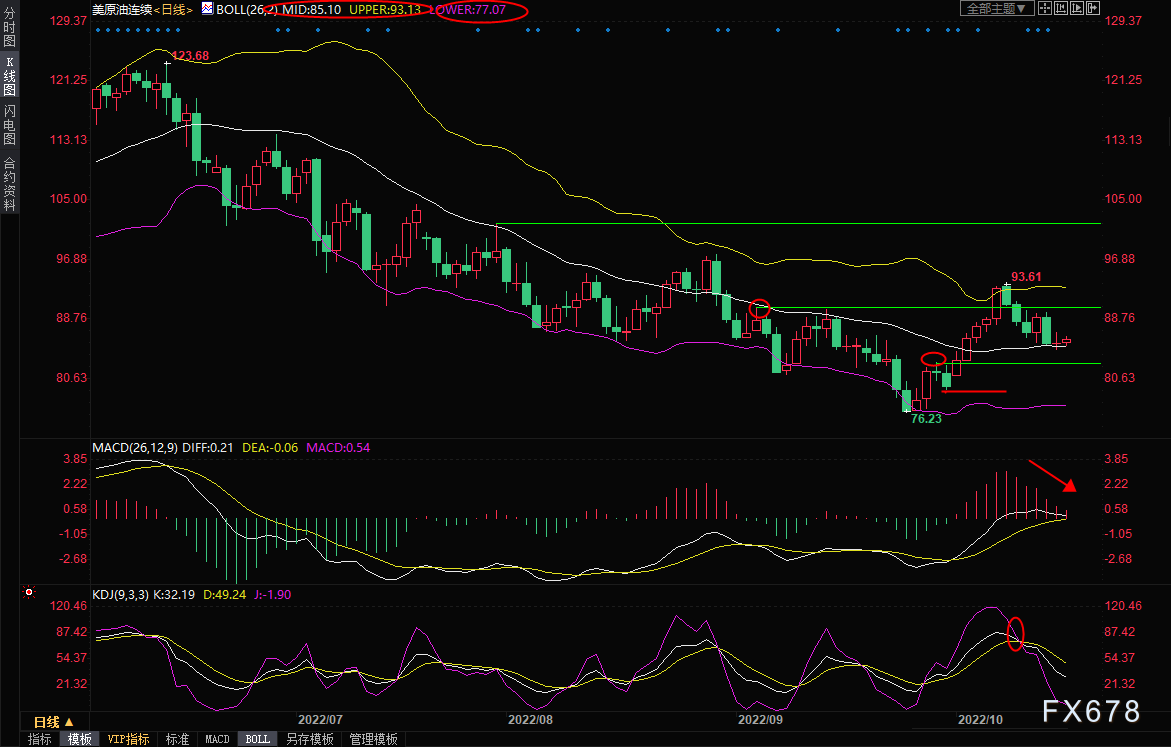
Task: Switch to 分时图 side tab
Action: point(10,27)
